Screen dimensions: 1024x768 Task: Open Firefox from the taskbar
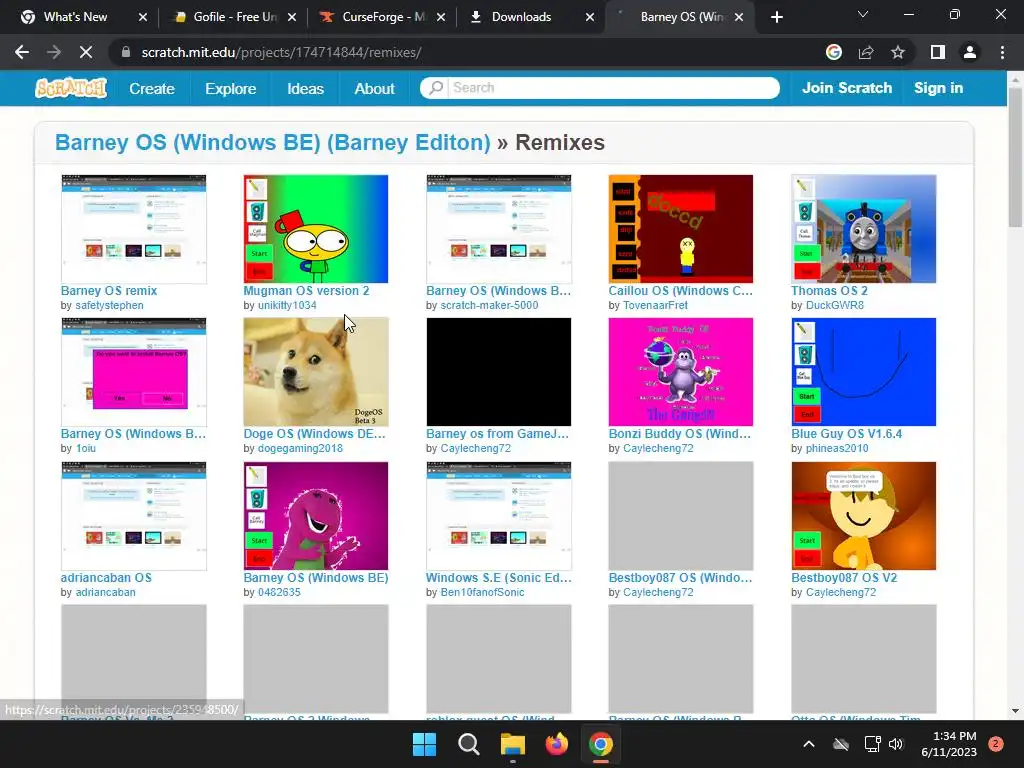556,744
